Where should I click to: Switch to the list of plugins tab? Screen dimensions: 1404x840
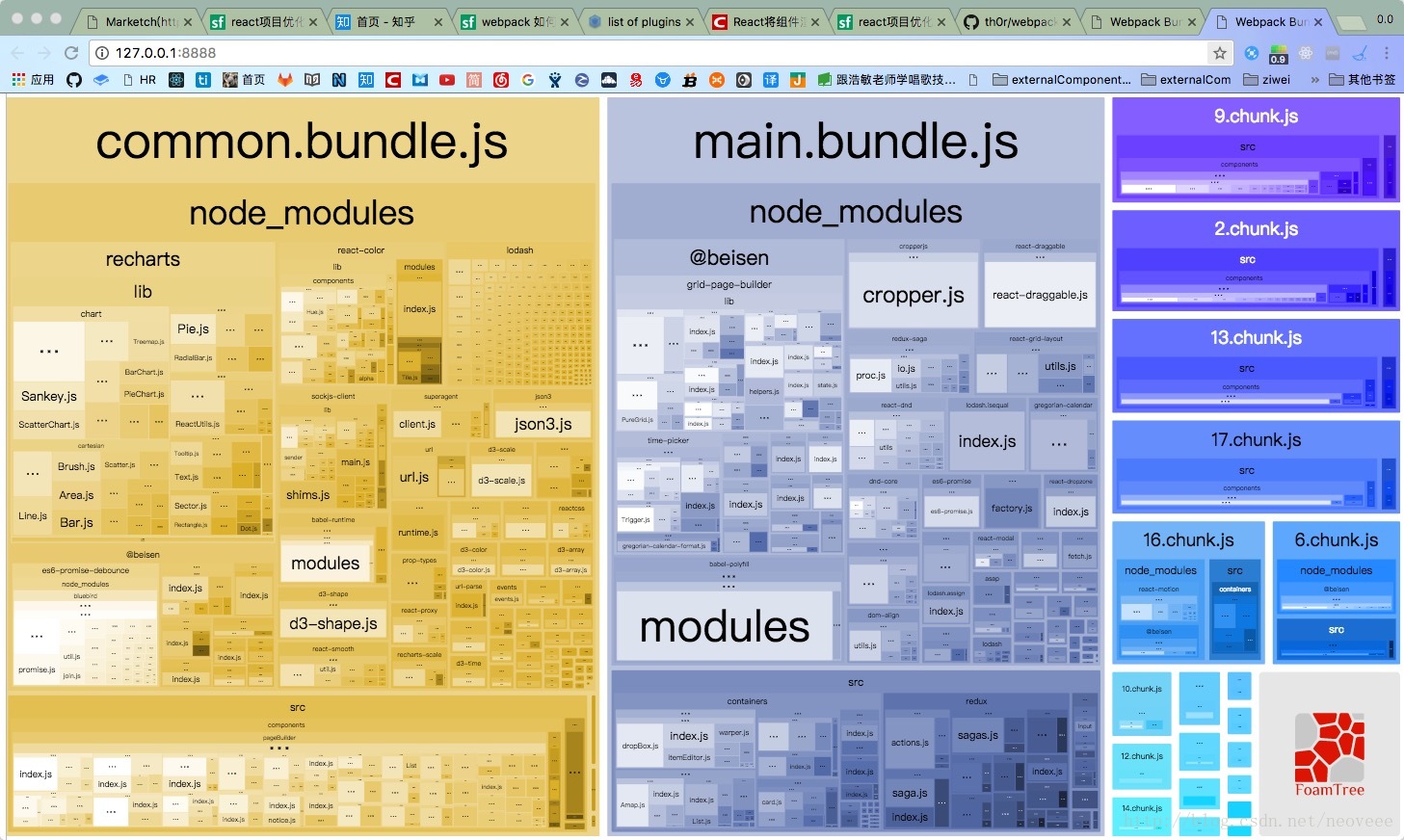pos(636,21)
